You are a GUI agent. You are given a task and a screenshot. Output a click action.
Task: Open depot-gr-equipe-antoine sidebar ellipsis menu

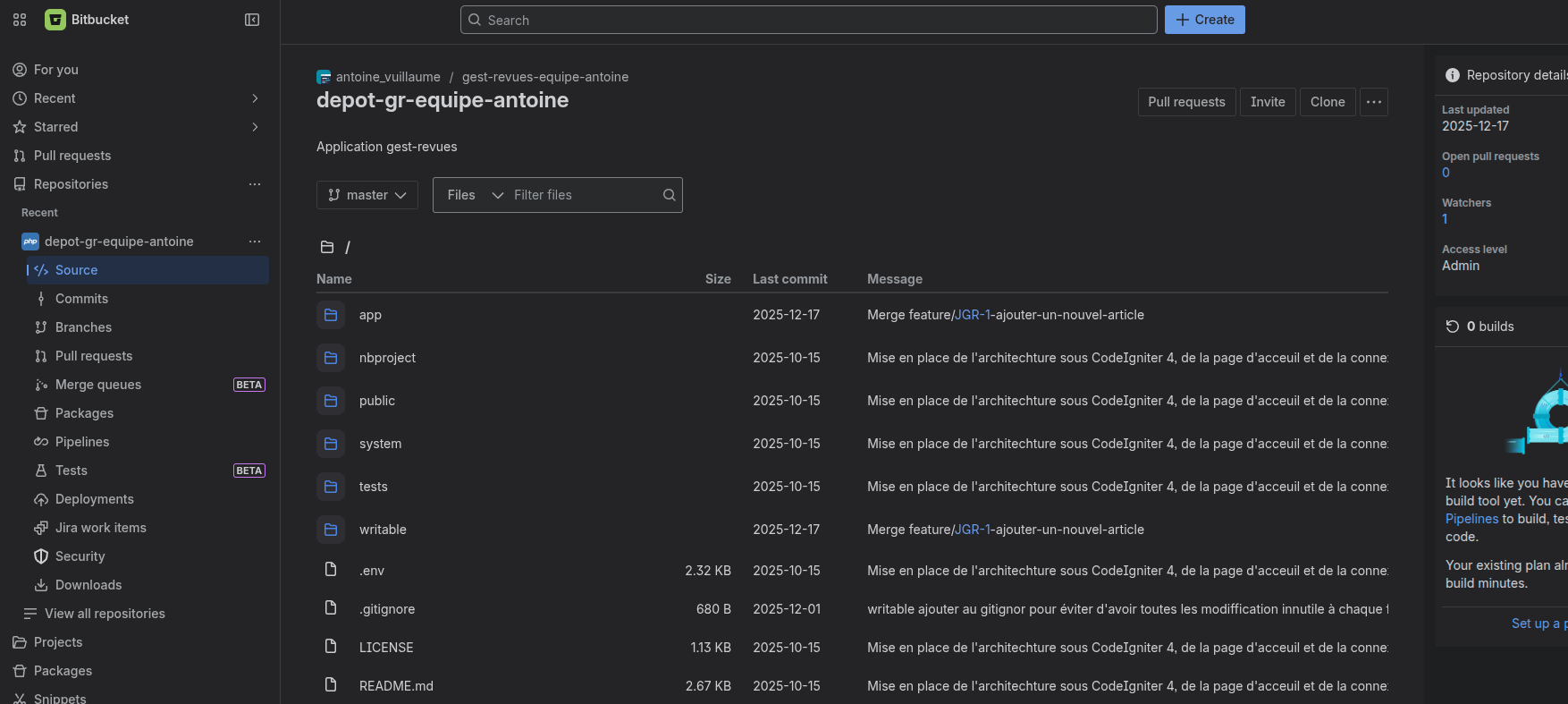tap(255, 242)
